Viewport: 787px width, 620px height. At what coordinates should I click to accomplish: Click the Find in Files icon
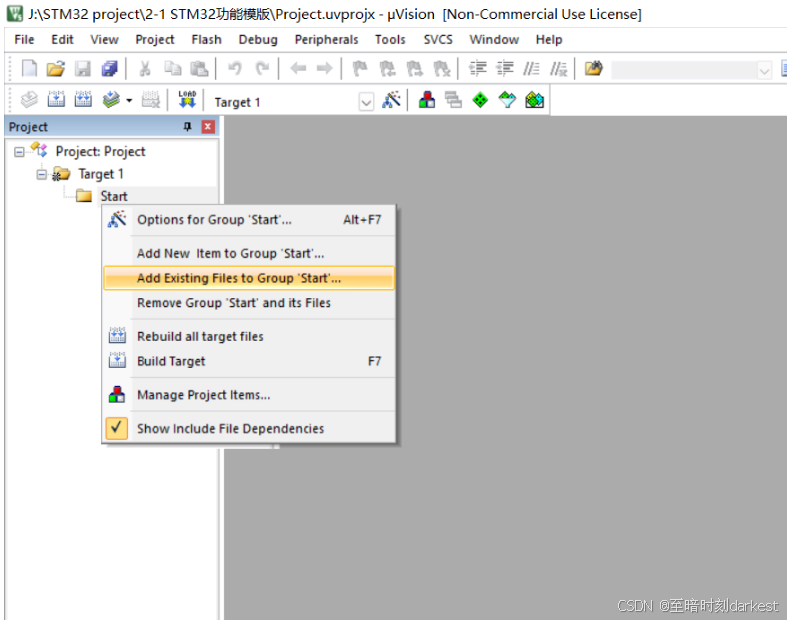click(593, 68)
